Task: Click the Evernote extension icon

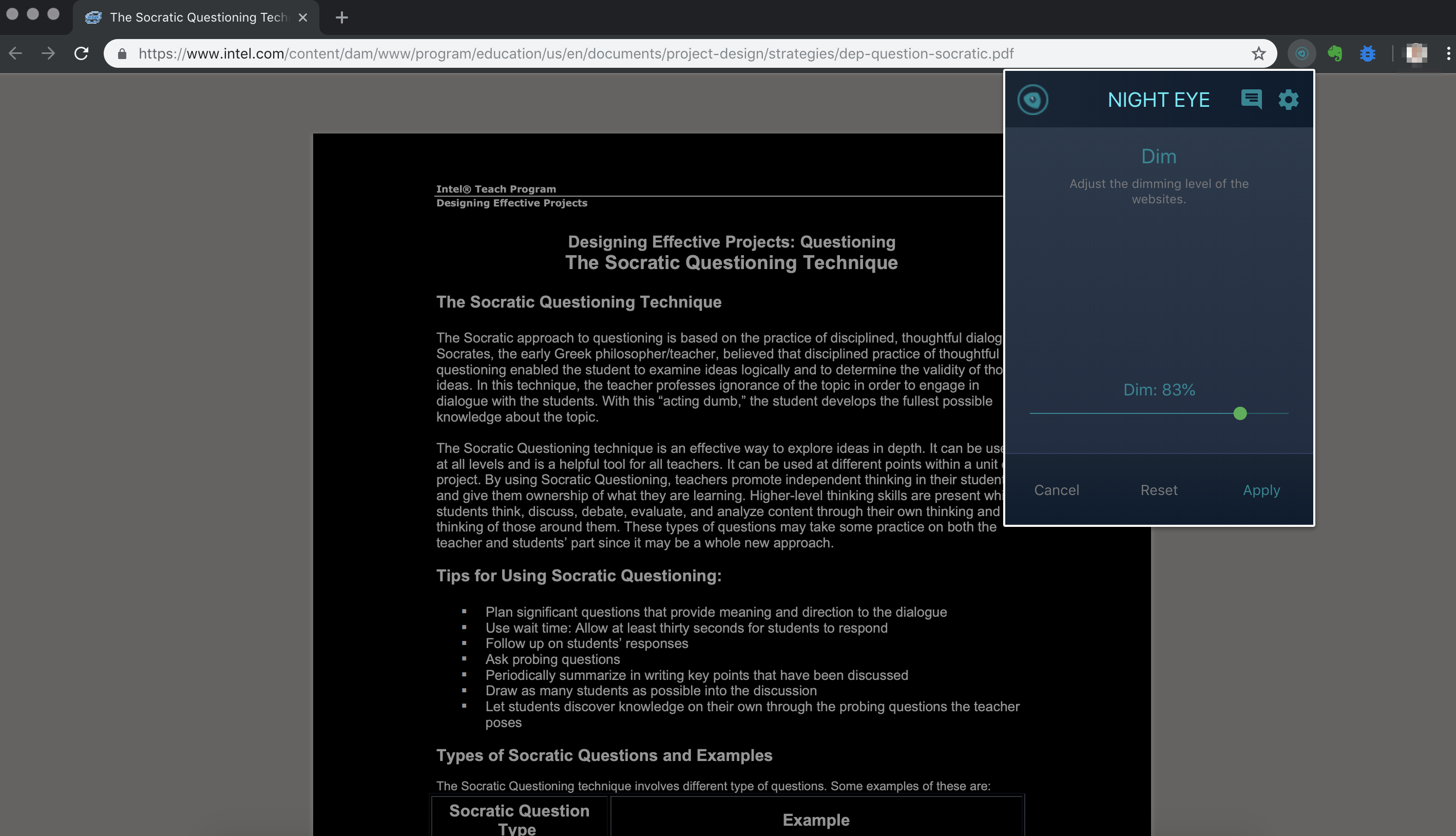Action: pos(1336,54)
